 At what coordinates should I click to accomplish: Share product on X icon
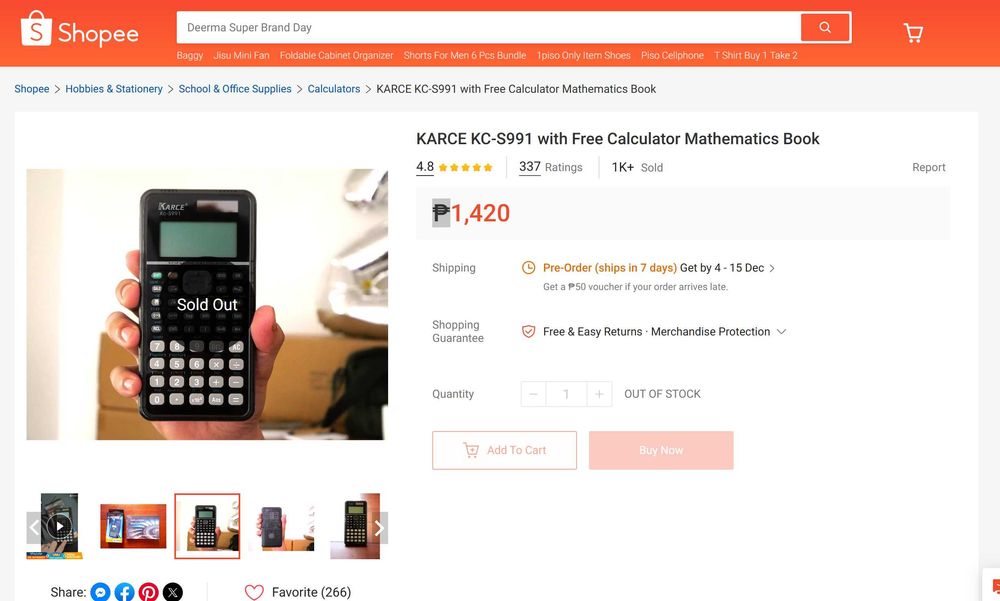tap(173, 592)
